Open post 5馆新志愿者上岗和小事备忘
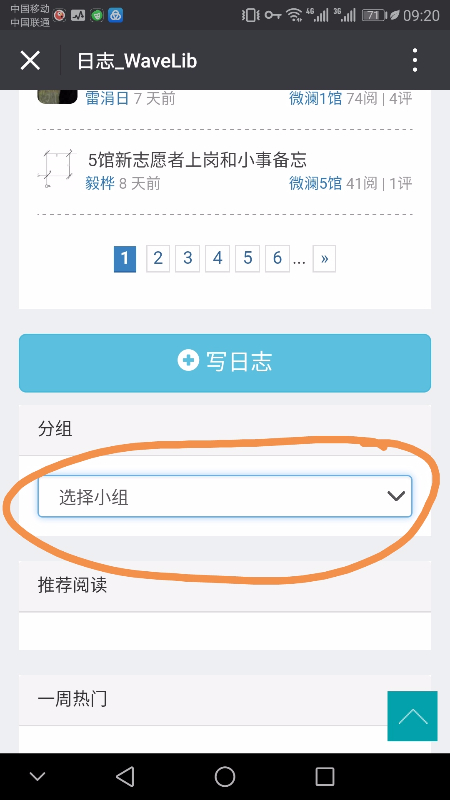 [x=197, y=160]
